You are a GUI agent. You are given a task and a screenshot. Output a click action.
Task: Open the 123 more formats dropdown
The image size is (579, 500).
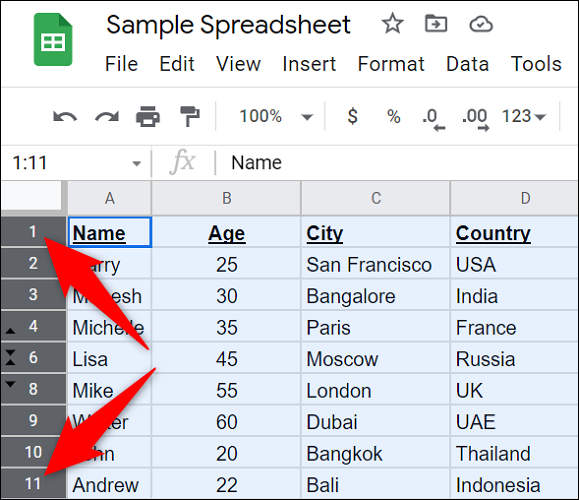pos(524,117)
